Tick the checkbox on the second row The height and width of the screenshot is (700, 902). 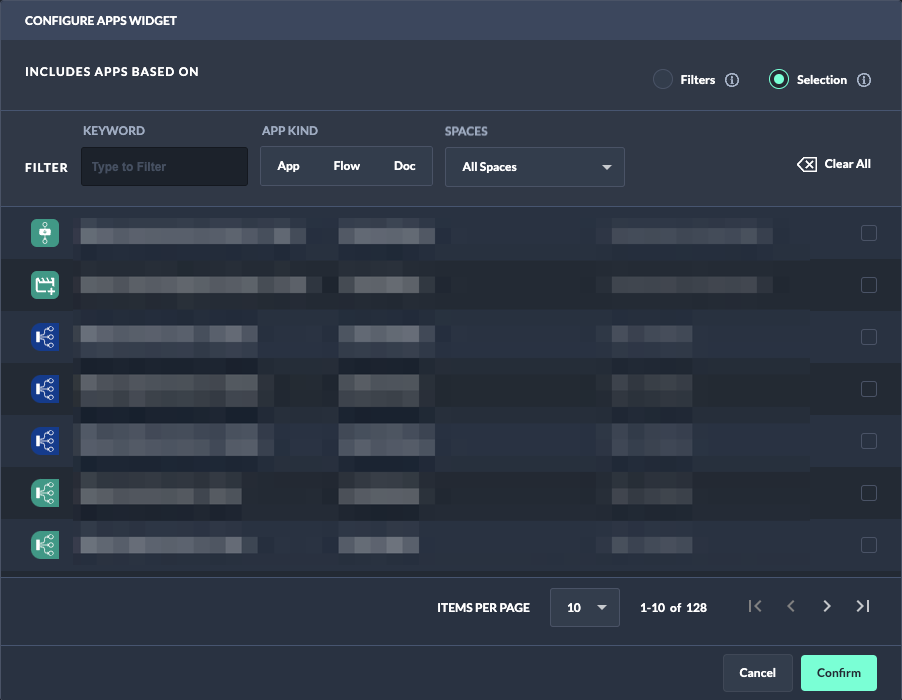point(869,285)
